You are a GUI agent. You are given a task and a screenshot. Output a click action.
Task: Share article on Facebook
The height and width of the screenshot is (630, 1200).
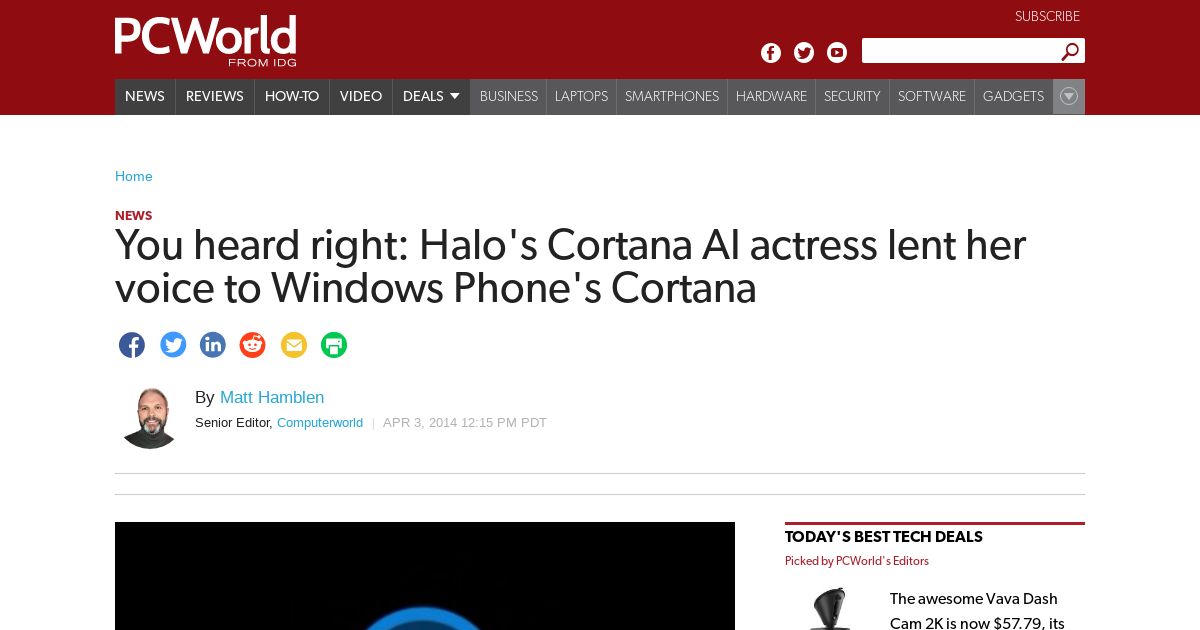pyautogui.click(x=132, y=345)
